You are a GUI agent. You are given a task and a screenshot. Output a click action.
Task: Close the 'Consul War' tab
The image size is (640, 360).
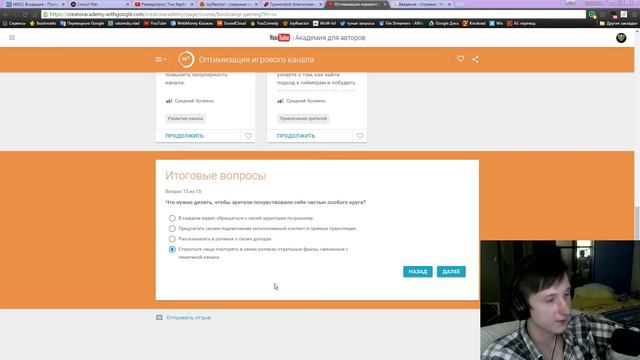128,4
